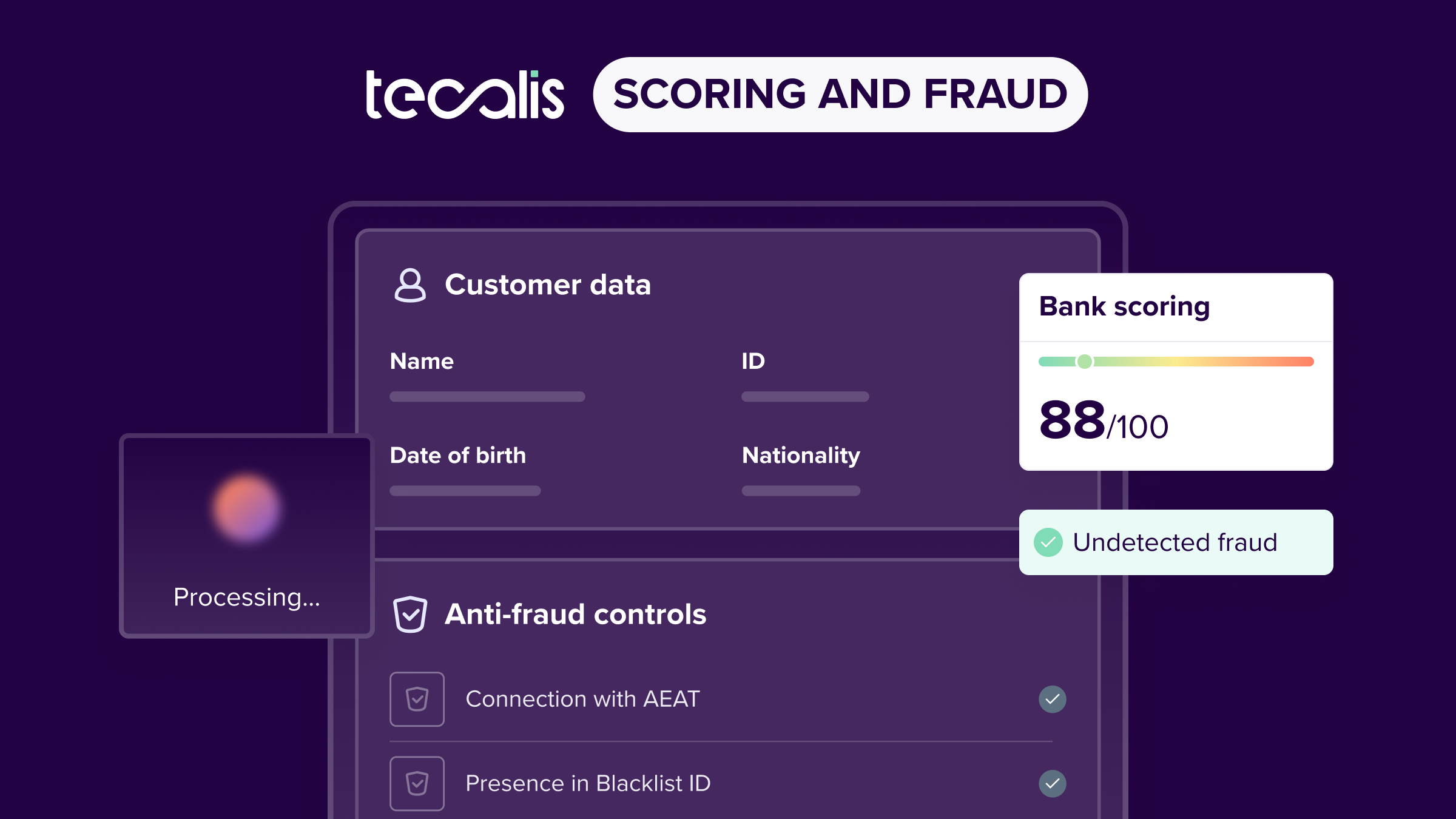Toggle the Presence in Blacklist ID checkmark
The image size is (1456, 819).
point(1052,783)
